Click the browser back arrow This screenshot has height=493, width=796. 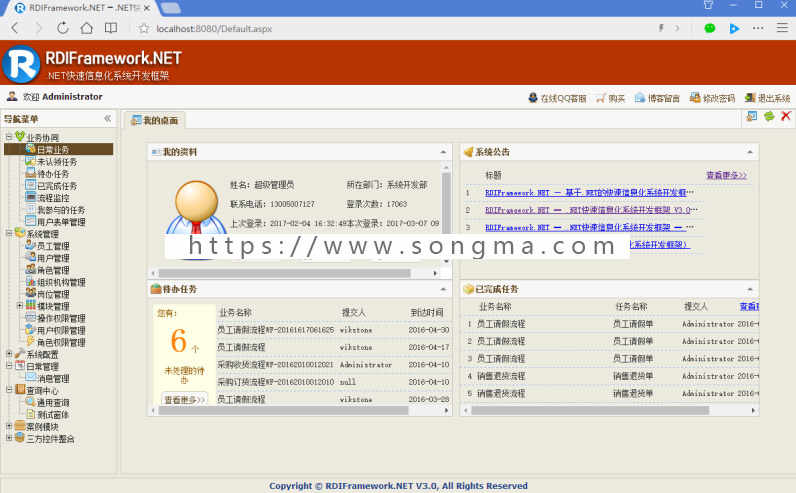pyautogui.click(x=15, y=28)
